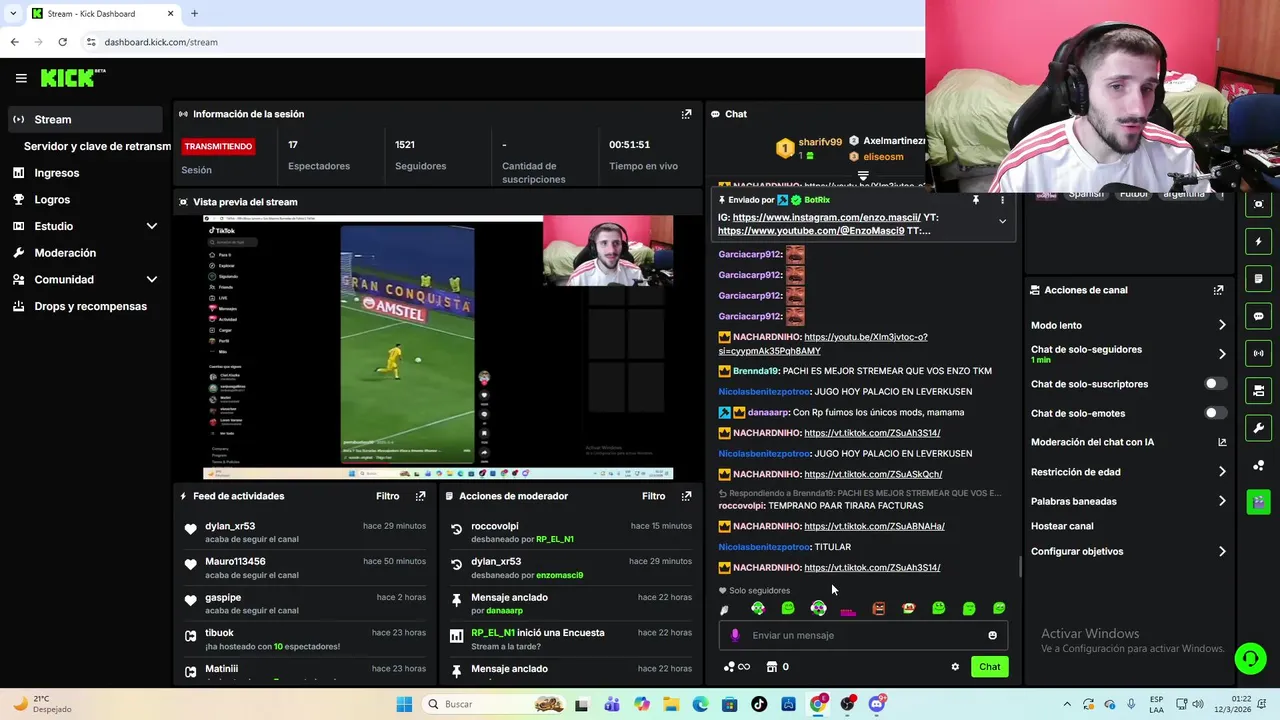Pop out the Información de la sesión panel
1280x720 pixels.
(x=686, y=114)
